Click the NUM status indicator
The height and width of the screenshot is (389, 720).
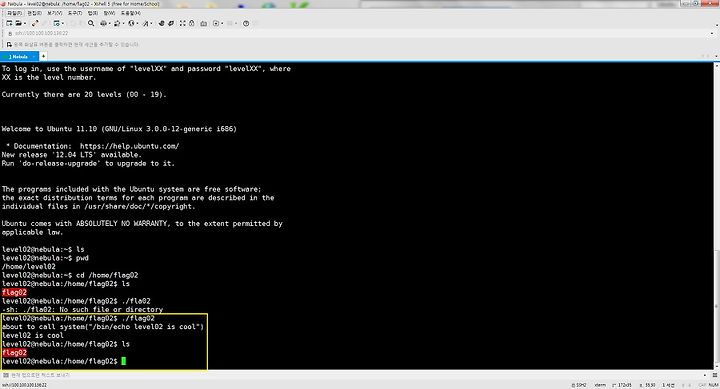tap(714, 385)
